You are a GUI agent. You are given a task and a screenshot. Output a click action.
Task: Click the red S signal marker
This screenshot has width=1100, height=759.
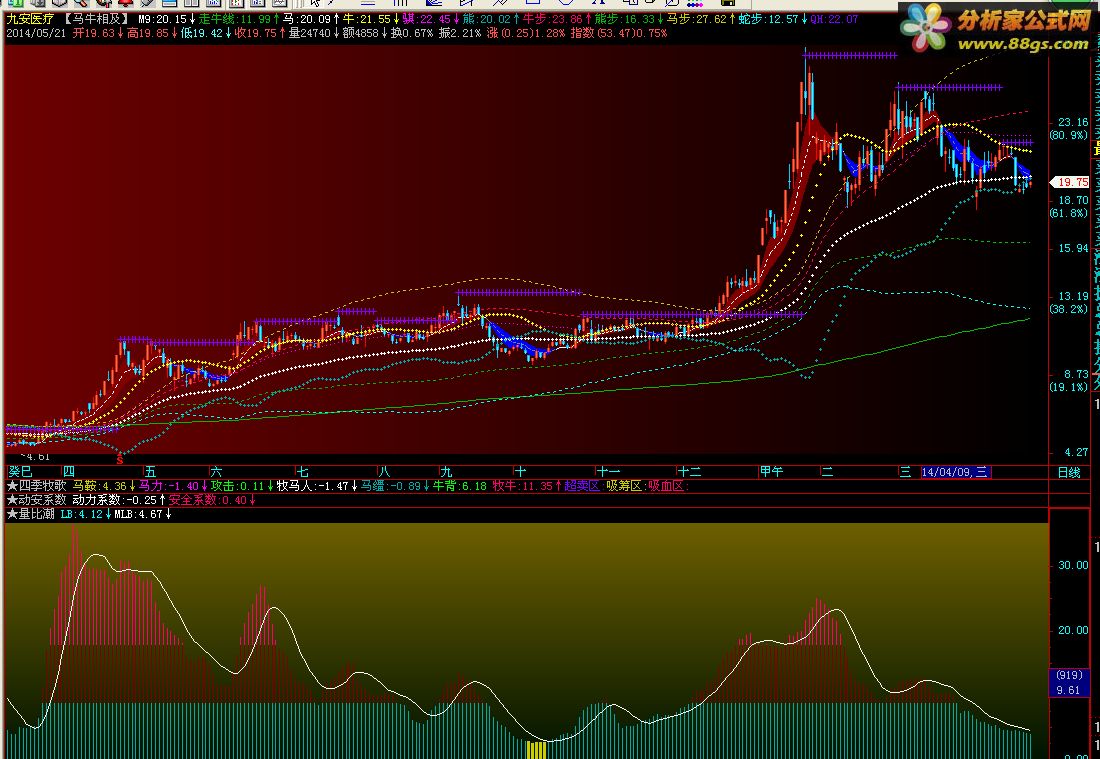[x=120, y=460]
